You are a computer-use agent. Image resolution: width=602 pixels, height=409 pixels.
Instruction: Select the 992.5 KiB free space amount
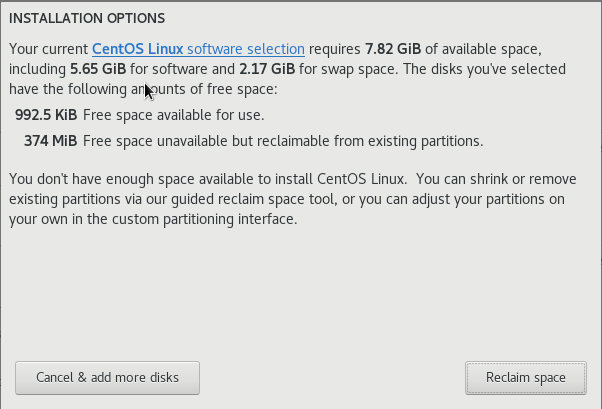(x=46, y=115)
